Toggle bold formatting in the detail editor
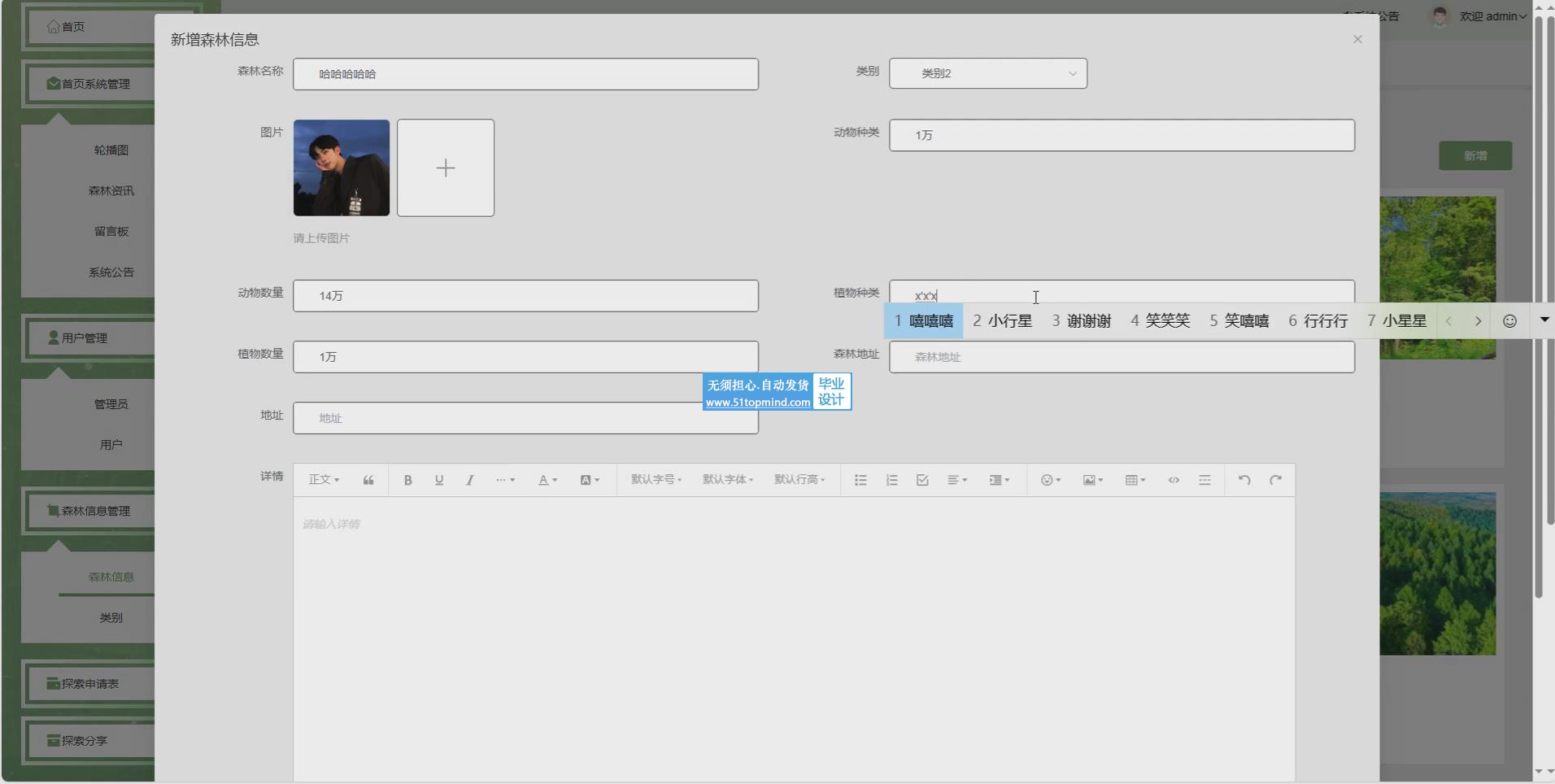Screen dimensions: 1555x784 [x=407, y=480]
